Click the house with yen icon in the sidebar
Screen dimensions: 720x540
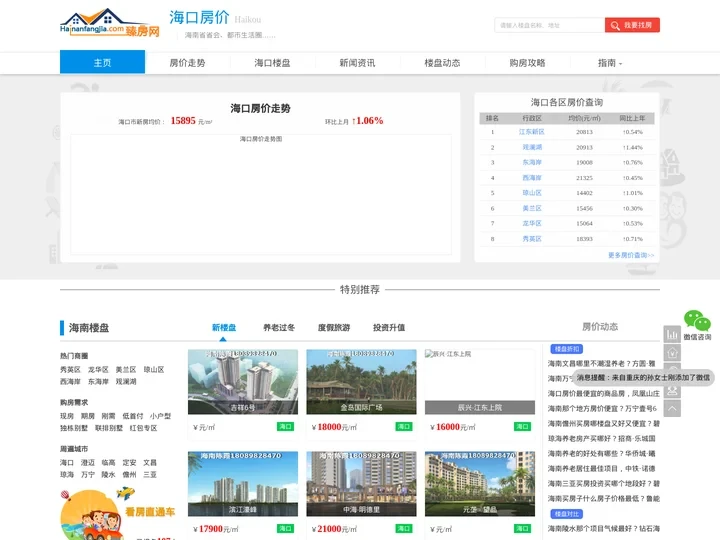tap(672, 353)
